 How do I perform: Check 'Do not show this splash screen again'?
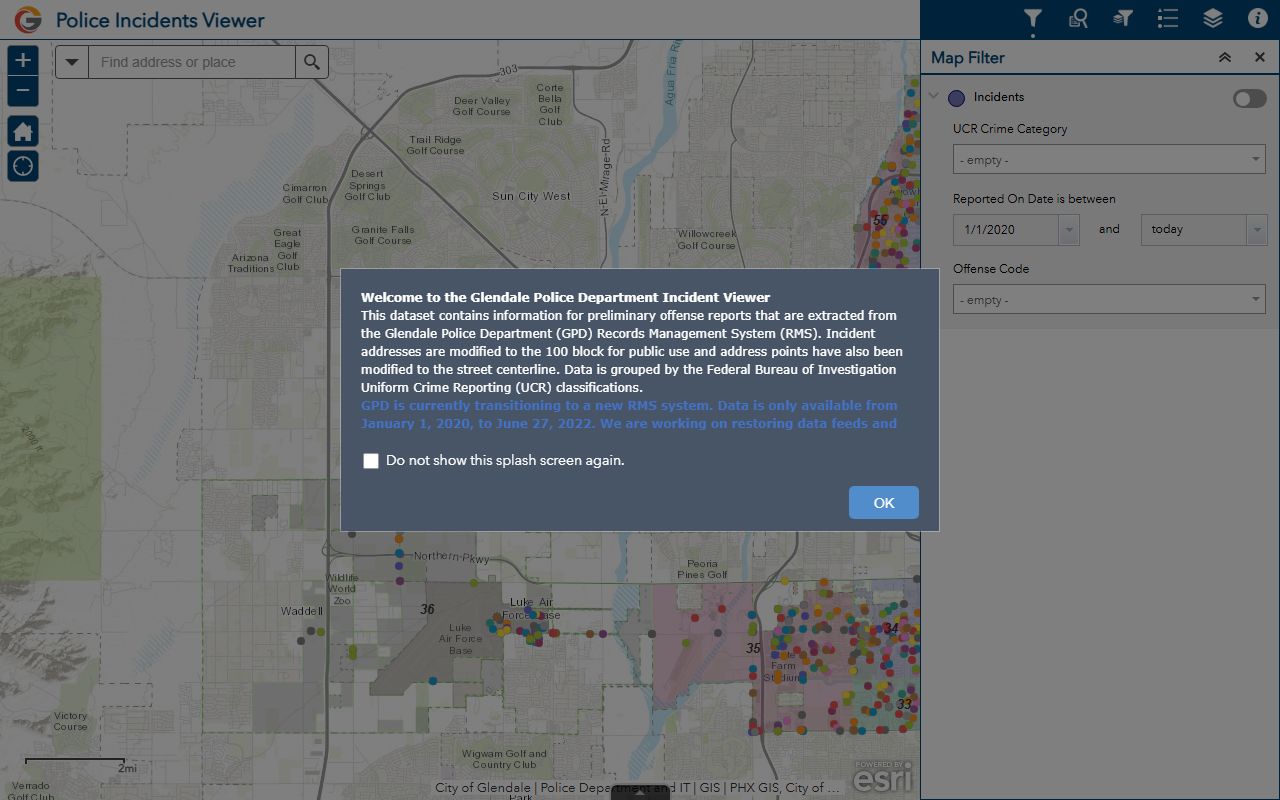point(371,461)
